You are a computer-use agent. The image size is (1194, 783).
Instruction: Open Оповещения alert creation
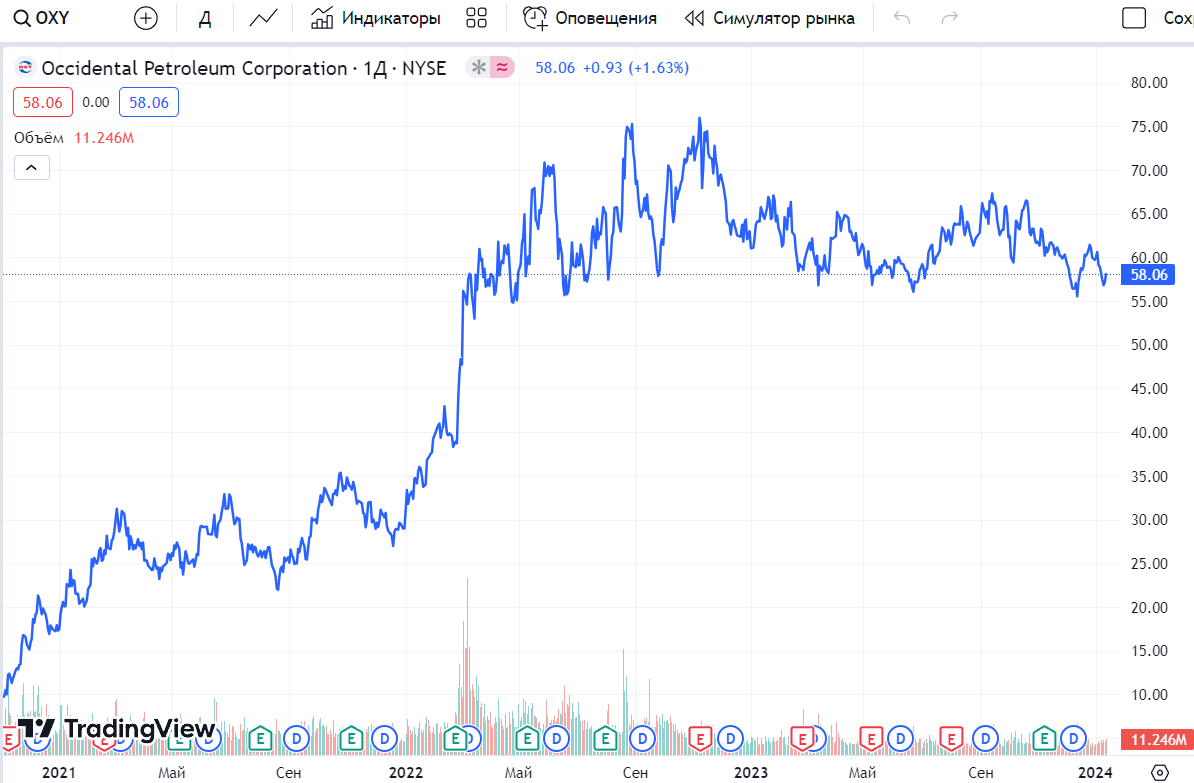pyautogui.click(x=590, y=18)
